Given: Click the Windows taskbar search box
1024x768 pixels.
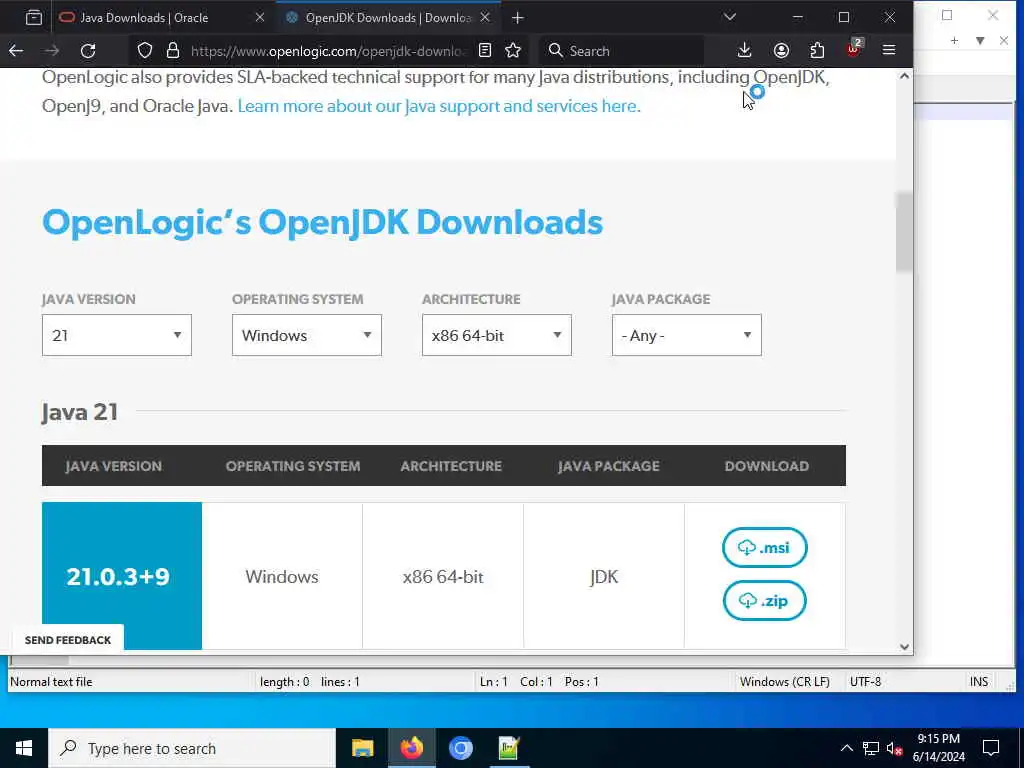Looking at the screenshot, I should [192, 748].
